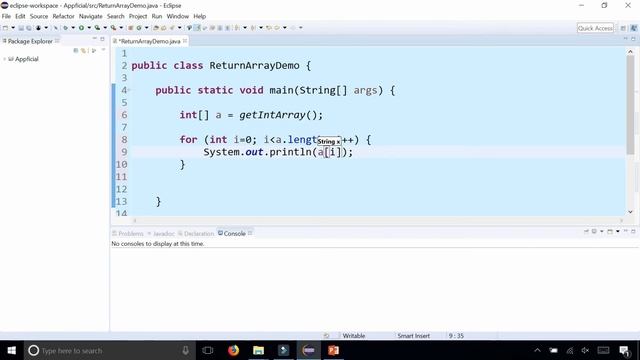The height and width of the screenshot is (360, 640).
Task: Switch to the Javadoc tab
Action: pos(161,233)
